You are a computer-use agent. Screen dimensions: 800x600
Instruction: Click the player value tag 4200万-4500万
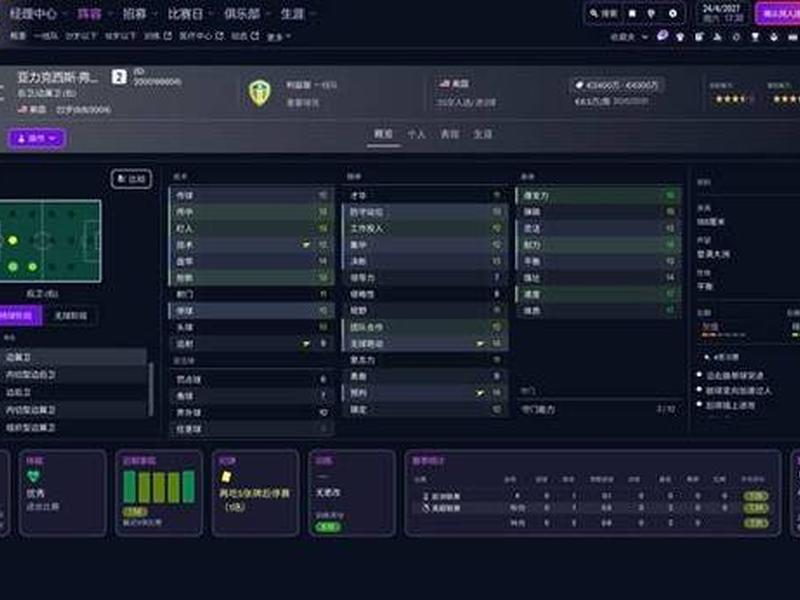coord(616,85)
